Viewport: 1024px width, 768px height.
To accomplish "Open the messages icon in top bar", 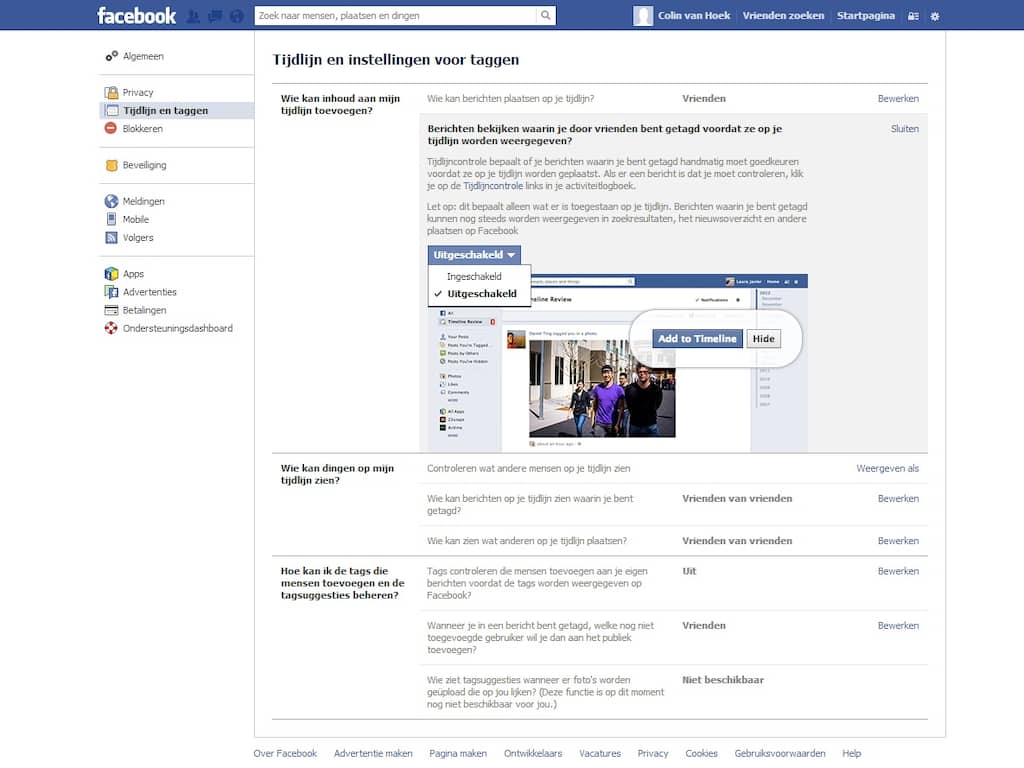I will 215,16.
